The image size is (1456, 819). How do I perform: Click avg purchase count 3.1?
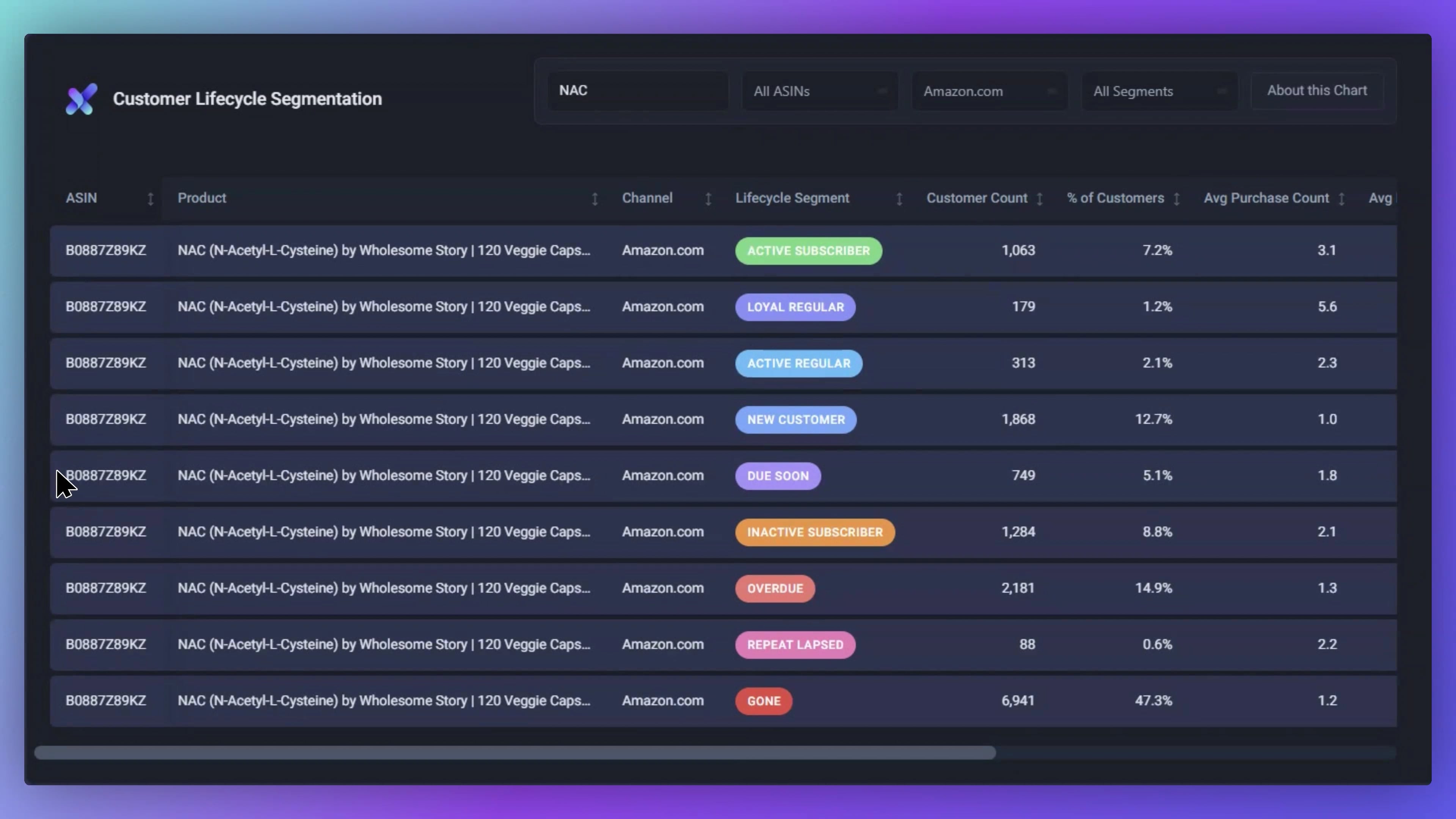(1327, 250)
